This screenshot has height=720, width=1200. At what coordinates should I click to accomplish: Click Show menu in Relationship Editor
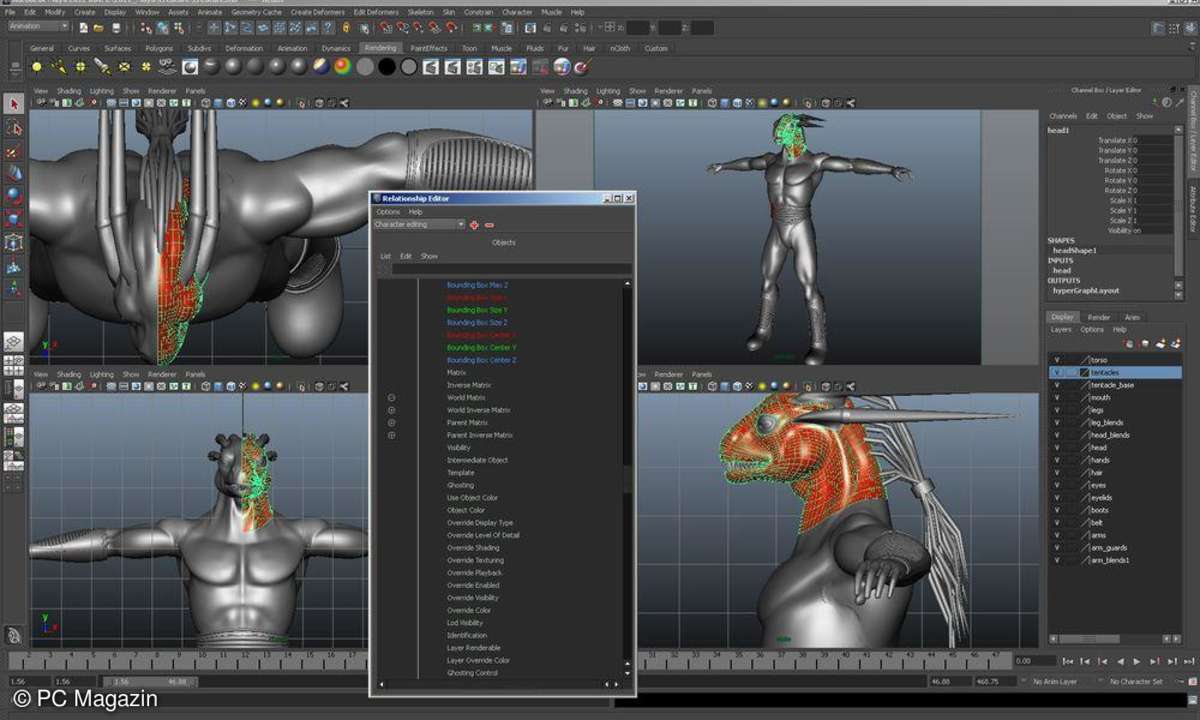pyautogui.click(x=429, y=256)
